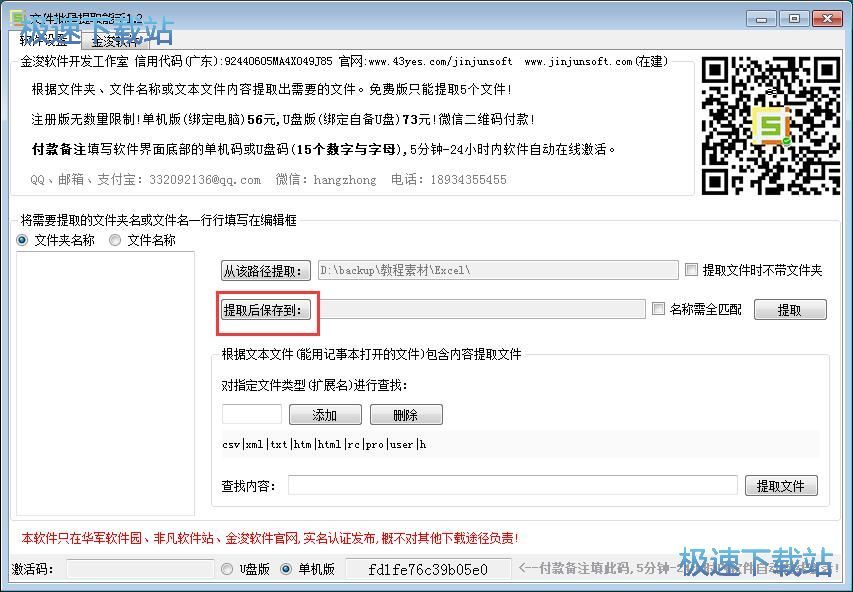853x592 pixels.
Task: Click the machine code fd1fe76c39b05e0 field
Action: tap(428, 569)
